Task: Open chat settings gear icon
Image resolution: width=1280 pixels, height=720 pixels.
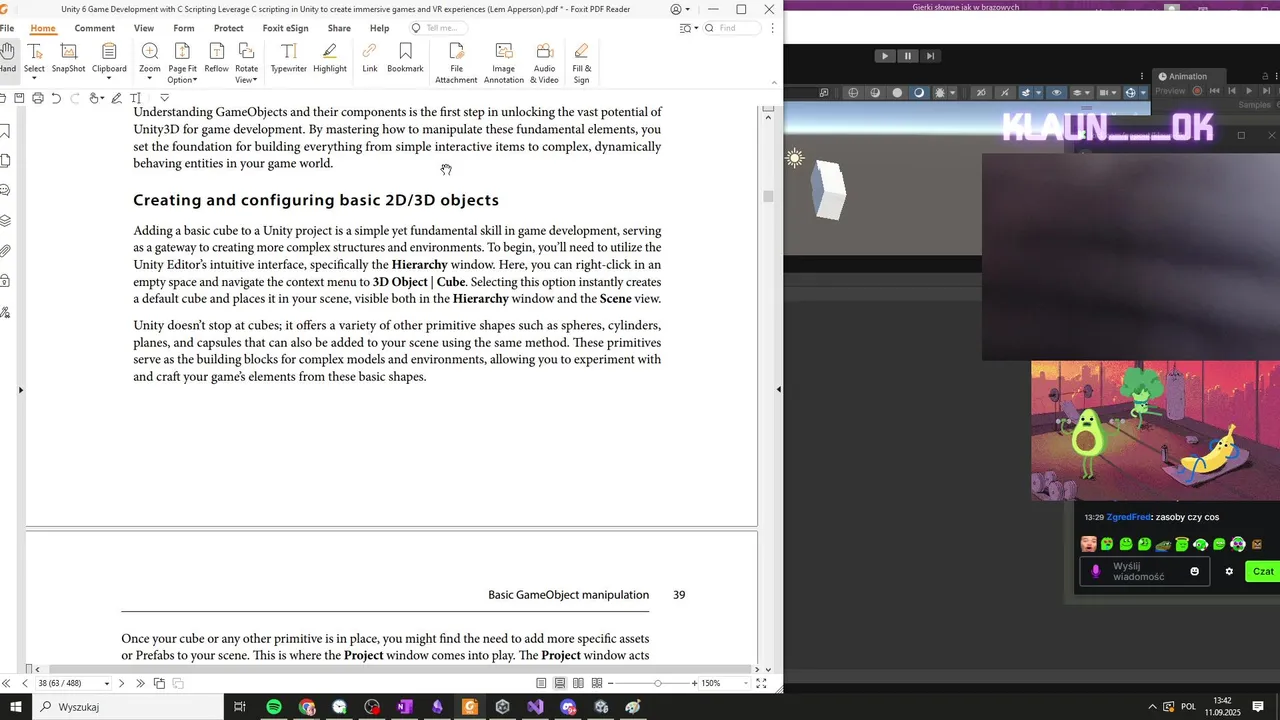Action: coord(1229,571)
